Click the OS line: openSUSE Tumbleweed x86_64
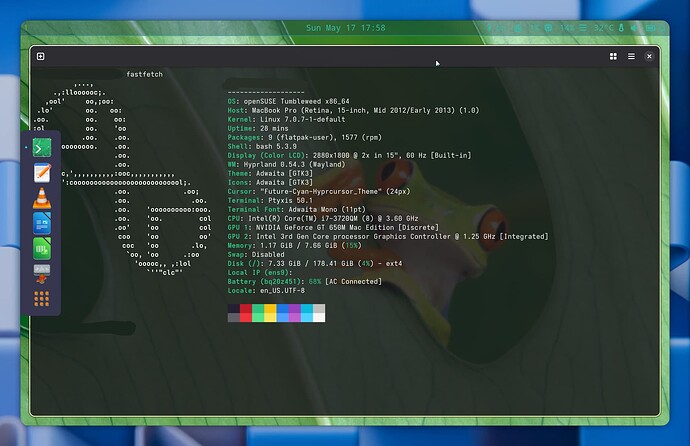690x446 pixels. point(288,101)
